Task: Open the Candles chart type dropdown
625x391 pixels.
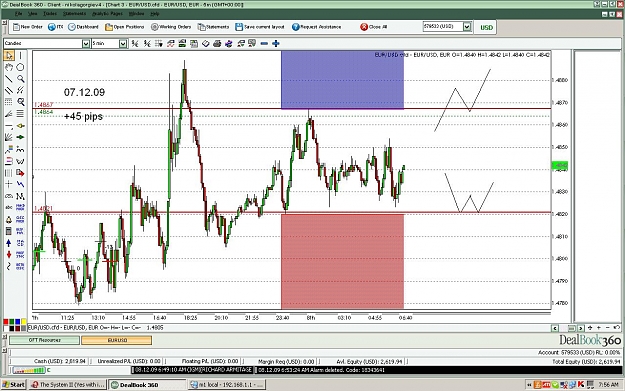Action: (x=86, y=43)
